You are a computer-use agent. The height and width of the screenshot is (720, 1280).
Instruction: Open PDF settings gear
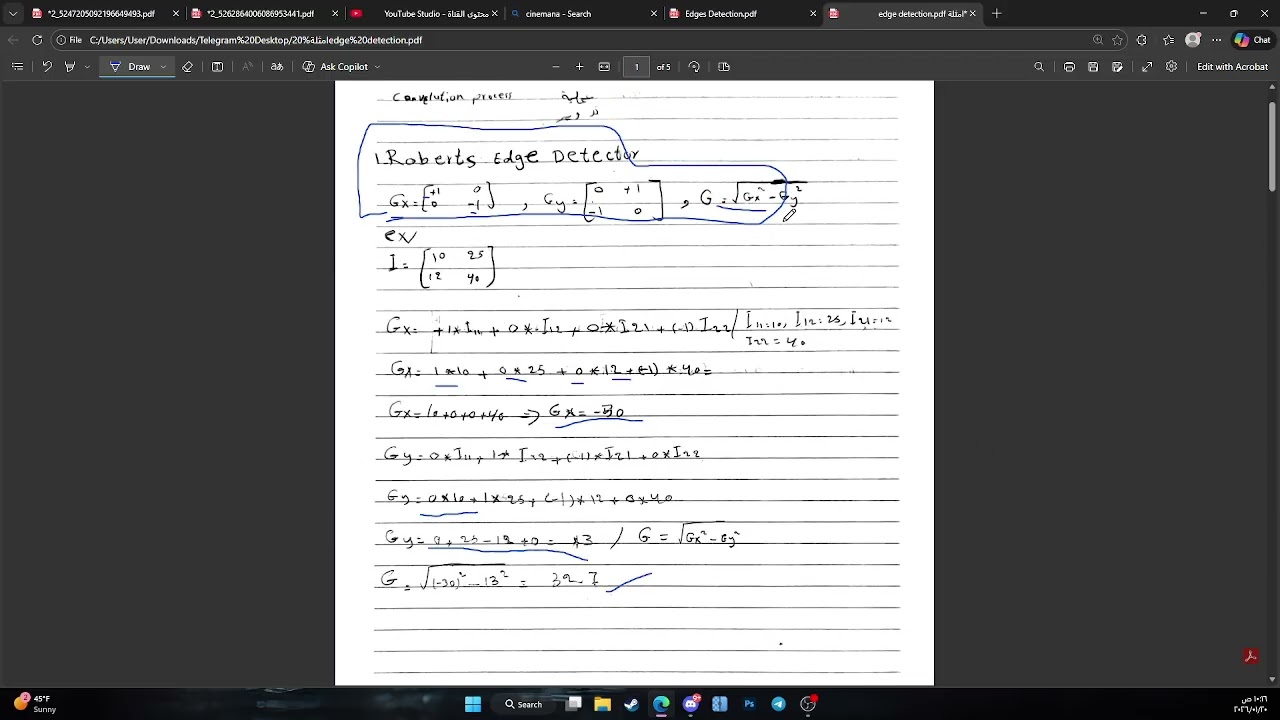click(1171, 67)
